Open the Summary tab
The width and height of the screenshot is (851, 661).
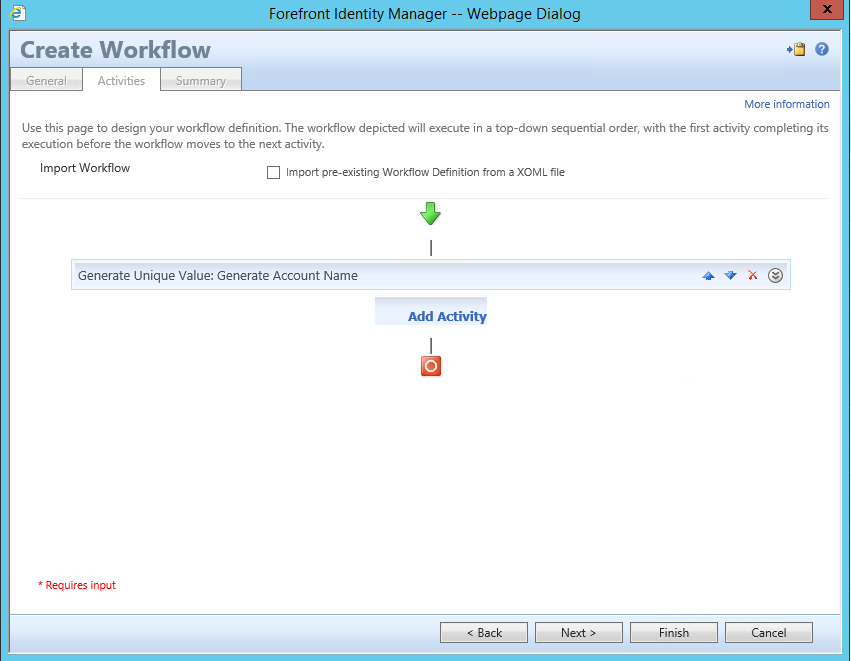(201, 80)
